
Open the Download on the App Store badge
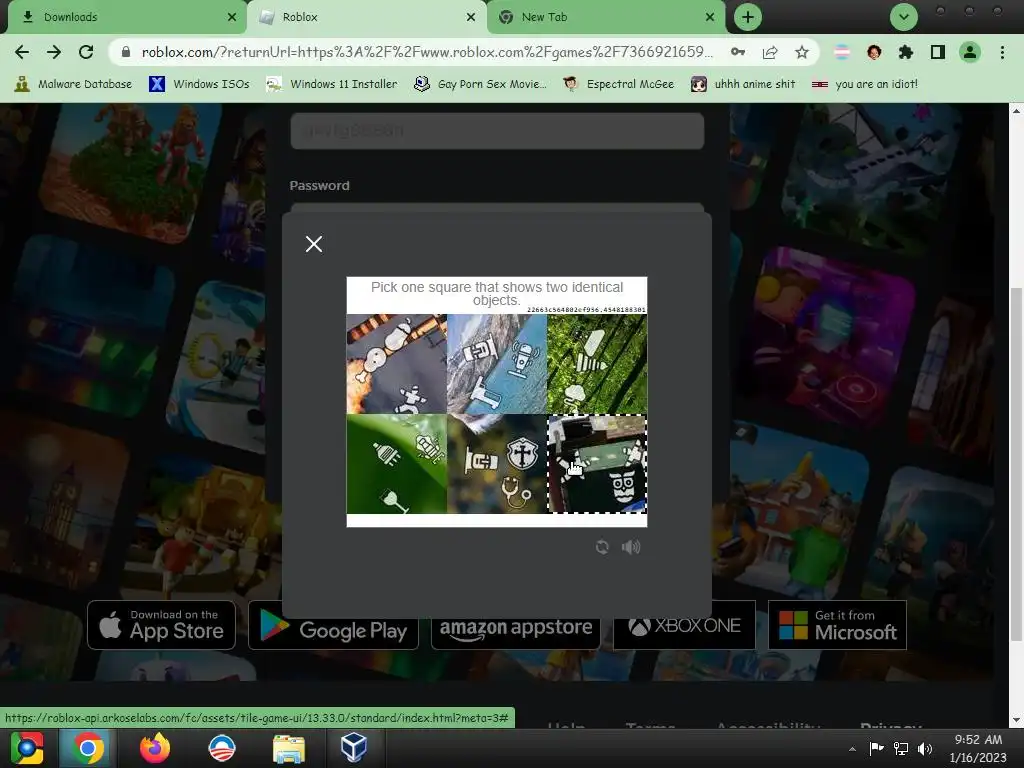pyautogui.click(x=161, y=625)
